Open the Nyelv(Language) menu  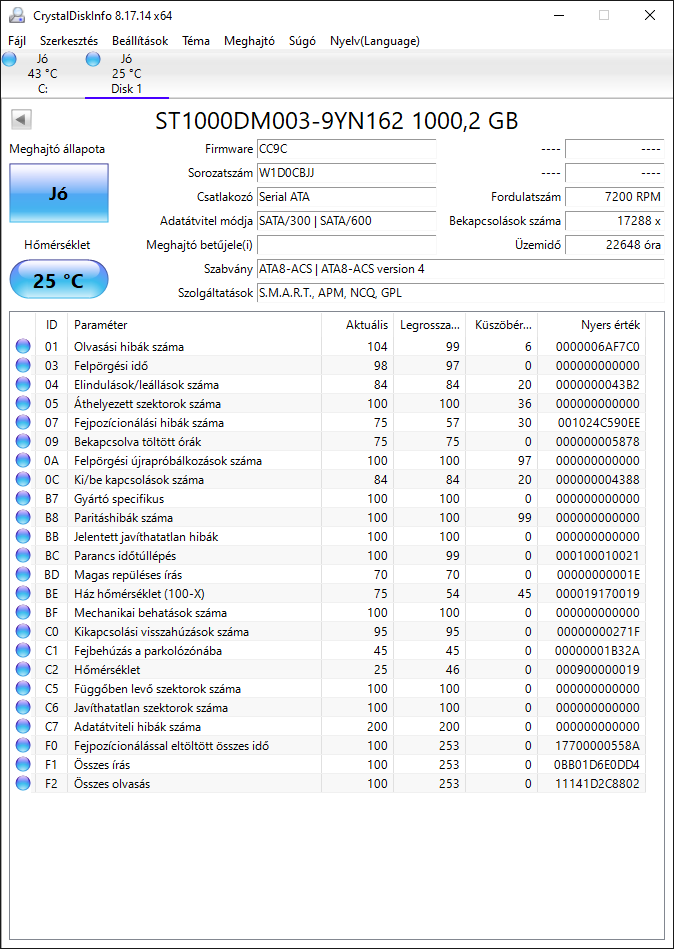pyautogui.click(x=375, y=41)
